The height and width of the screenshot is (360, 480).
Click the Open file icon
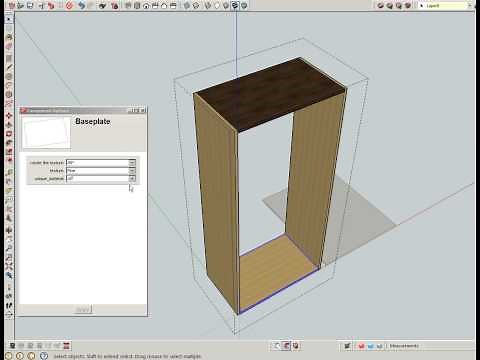tap(21, 5)
